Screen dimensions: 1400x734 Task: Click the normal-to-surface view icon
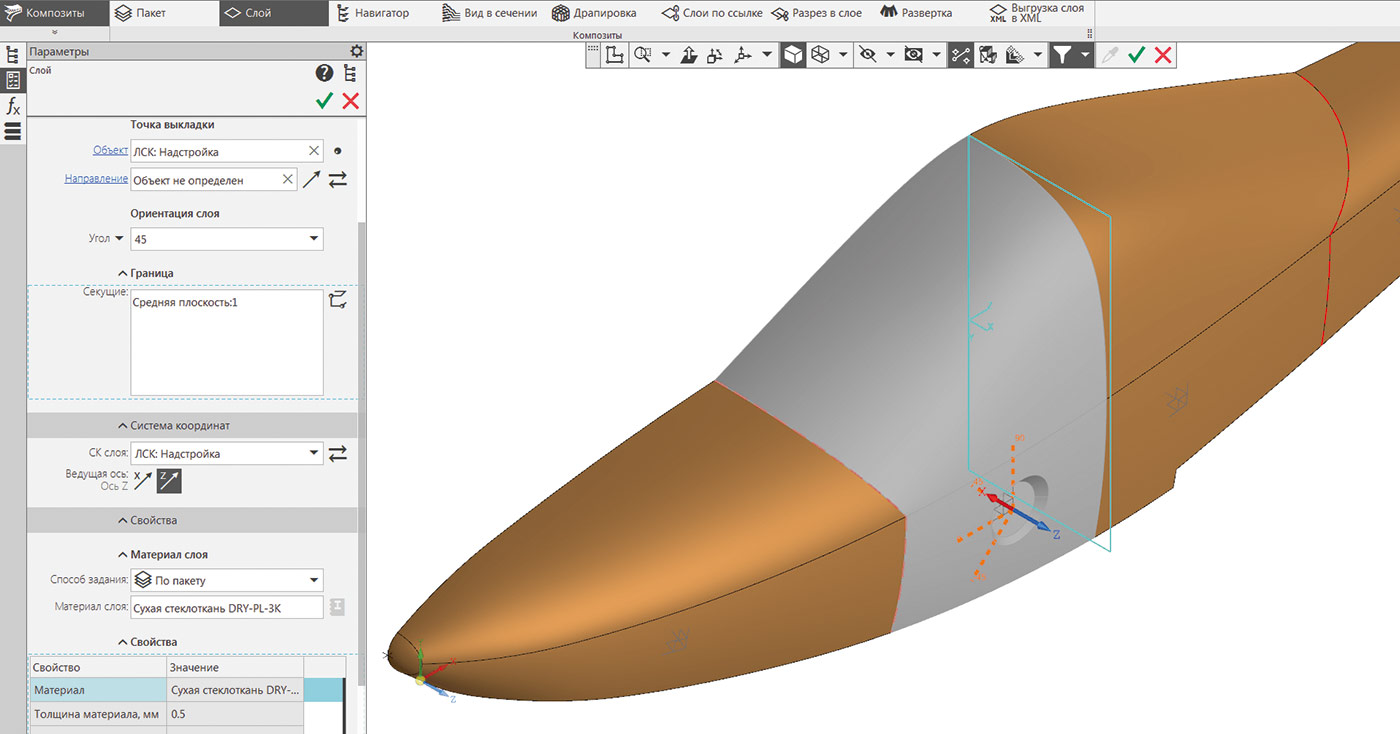point(689,55)
